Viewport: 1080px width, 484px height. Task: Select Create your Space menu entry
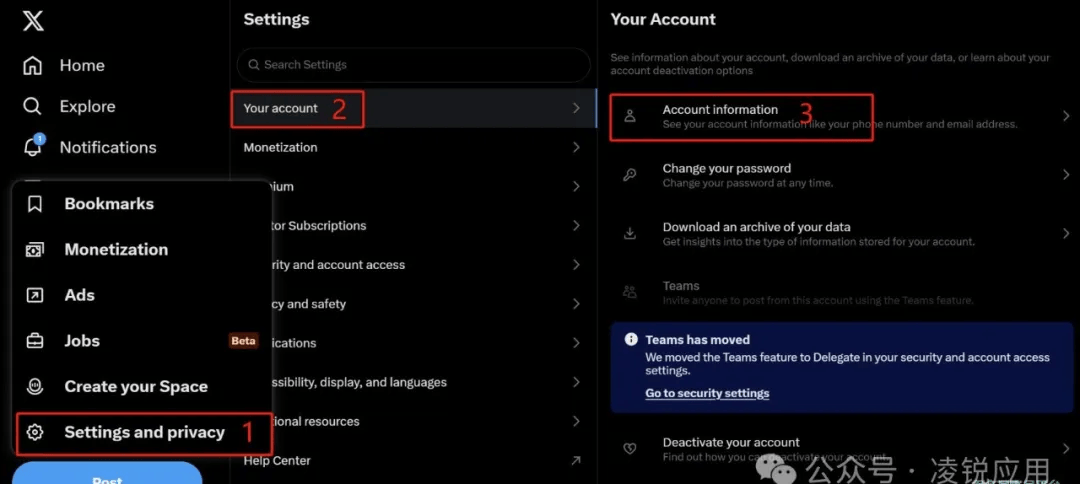(142, 386)
